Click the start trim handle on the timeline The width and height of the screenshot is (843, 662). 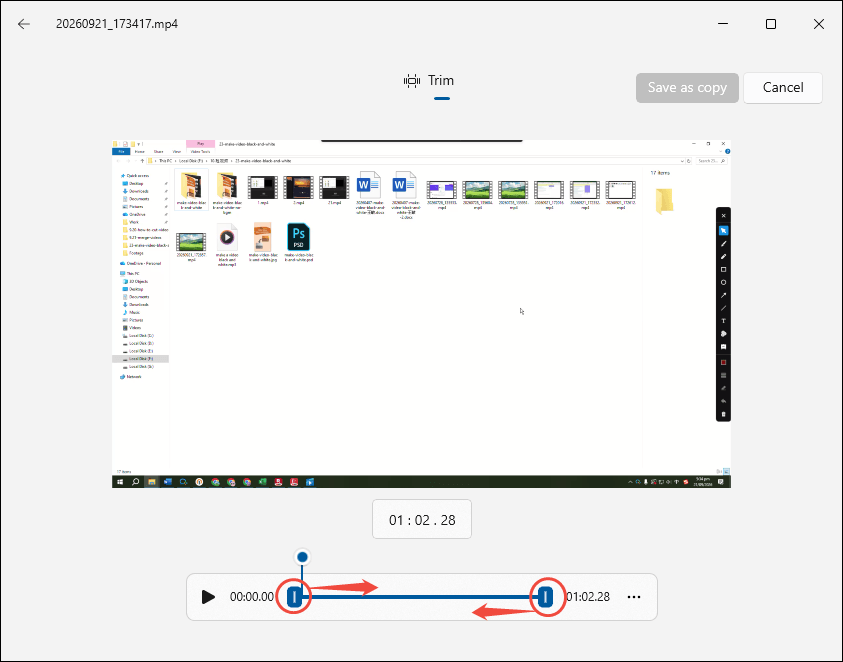pyautogui.click(x=294, y=597)
